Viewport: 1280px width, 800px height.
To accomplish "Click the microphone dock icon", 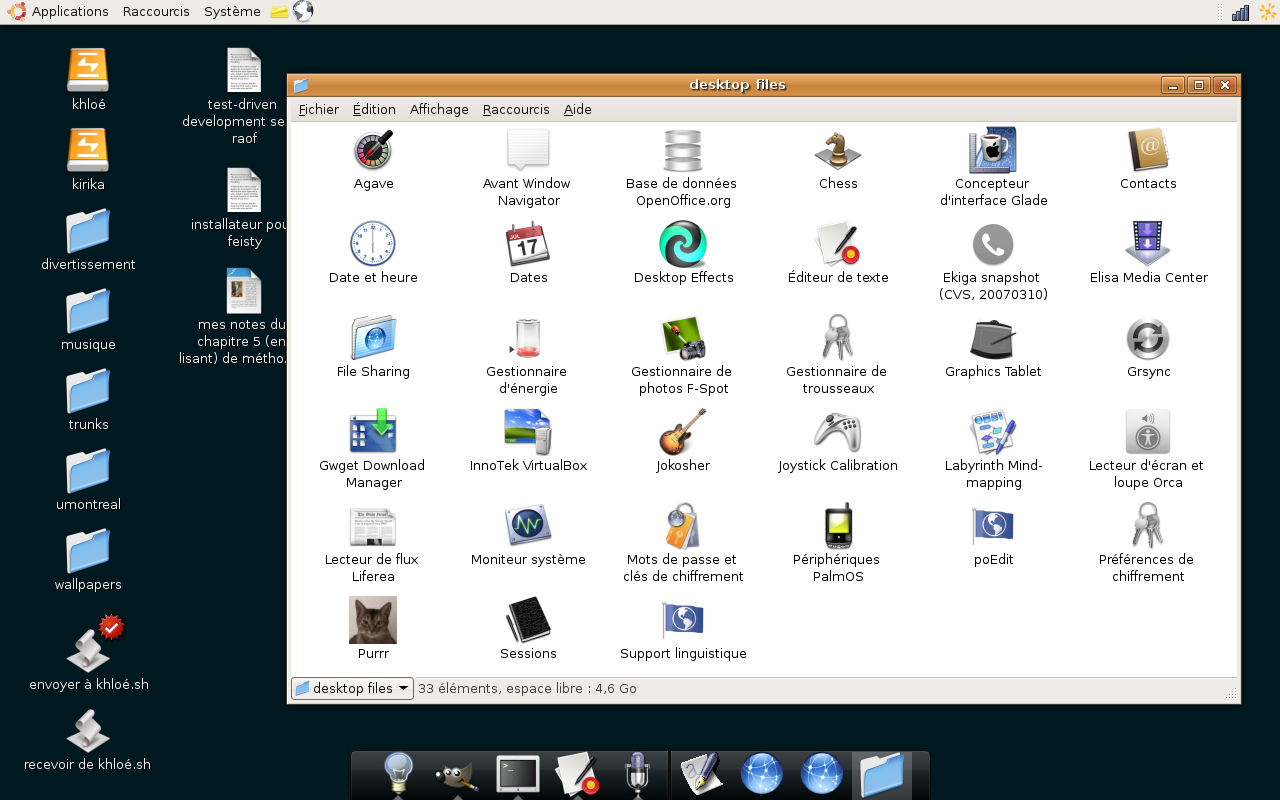I will [637, 773].
